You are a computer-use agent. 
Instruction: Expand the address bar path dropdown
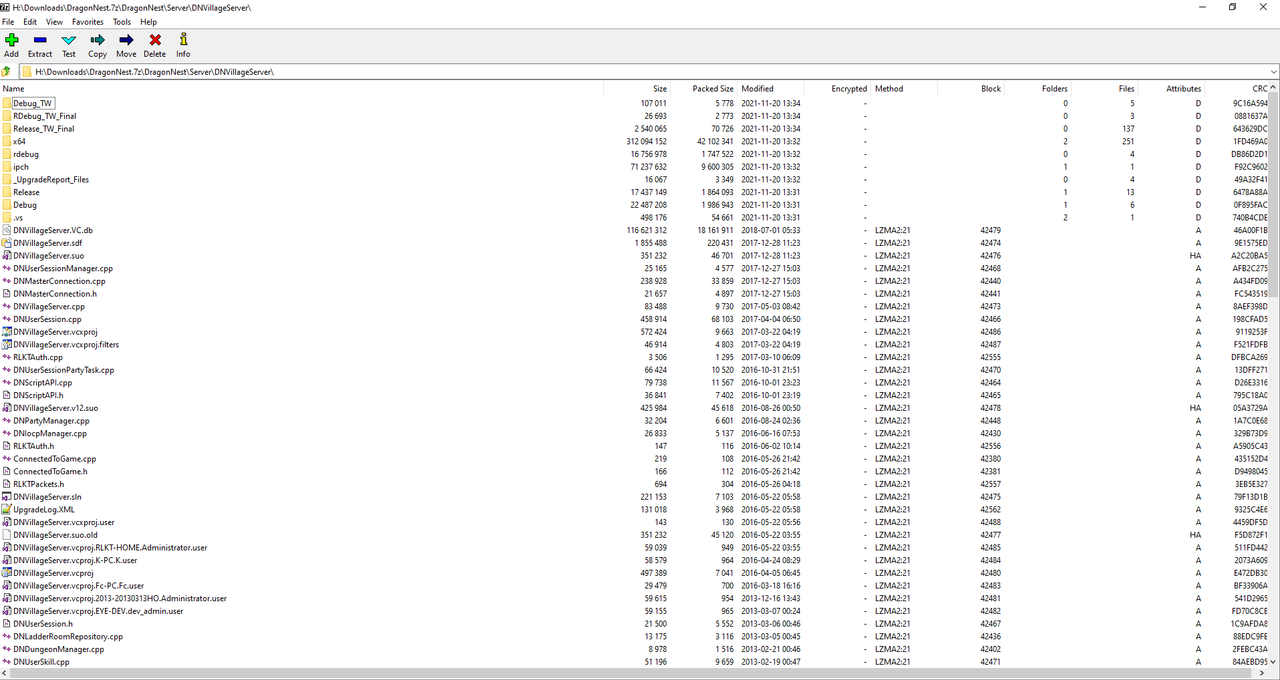click(x=1273, y=72)
